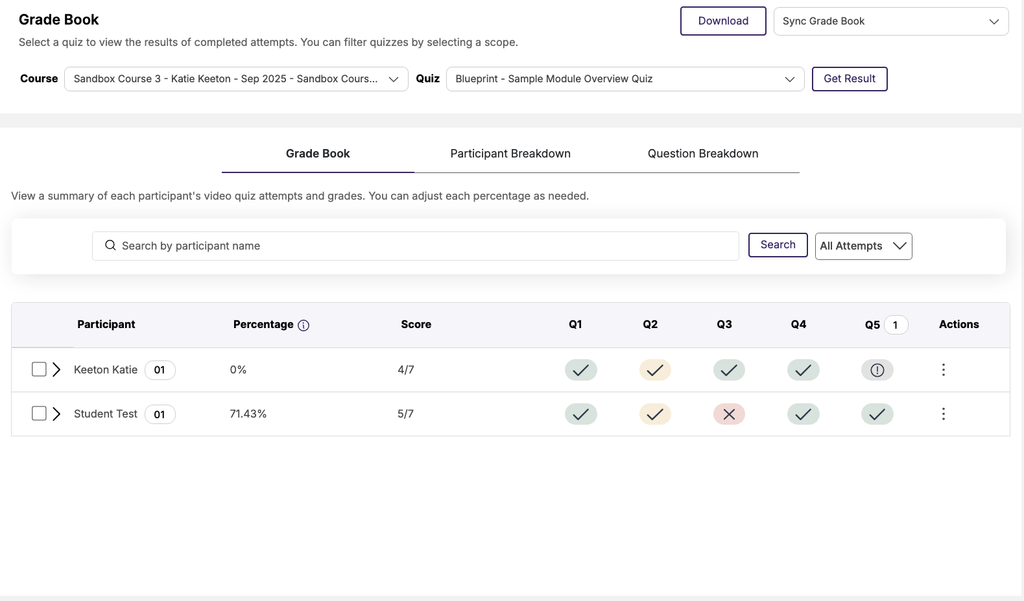Screen dimensions: 1024x601
Task: Switch to the Participant Breakdown tab
Action: click(510, 154)
